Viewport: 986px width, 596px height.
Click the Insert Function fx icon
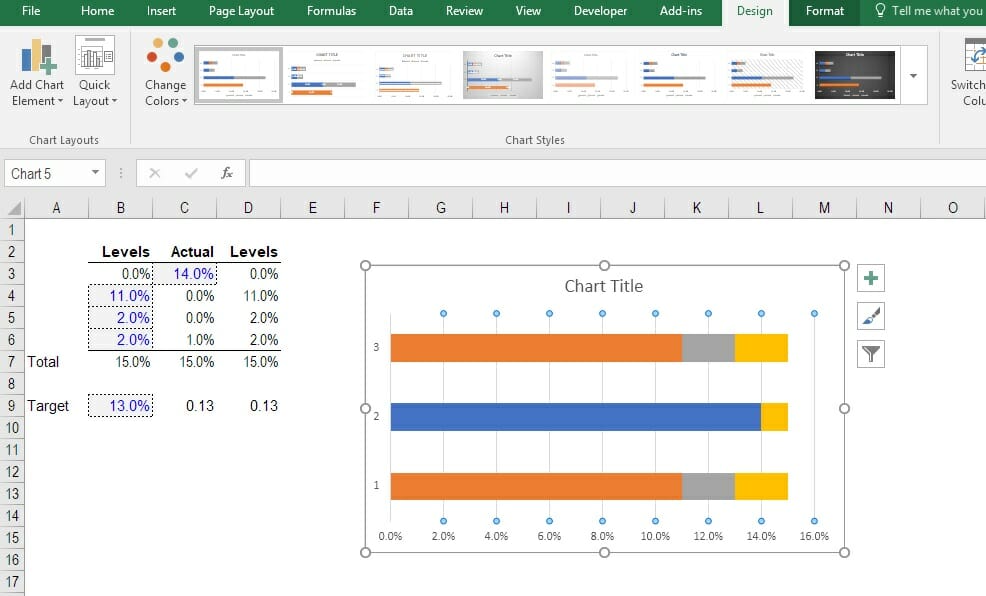[x=227, y=173]
